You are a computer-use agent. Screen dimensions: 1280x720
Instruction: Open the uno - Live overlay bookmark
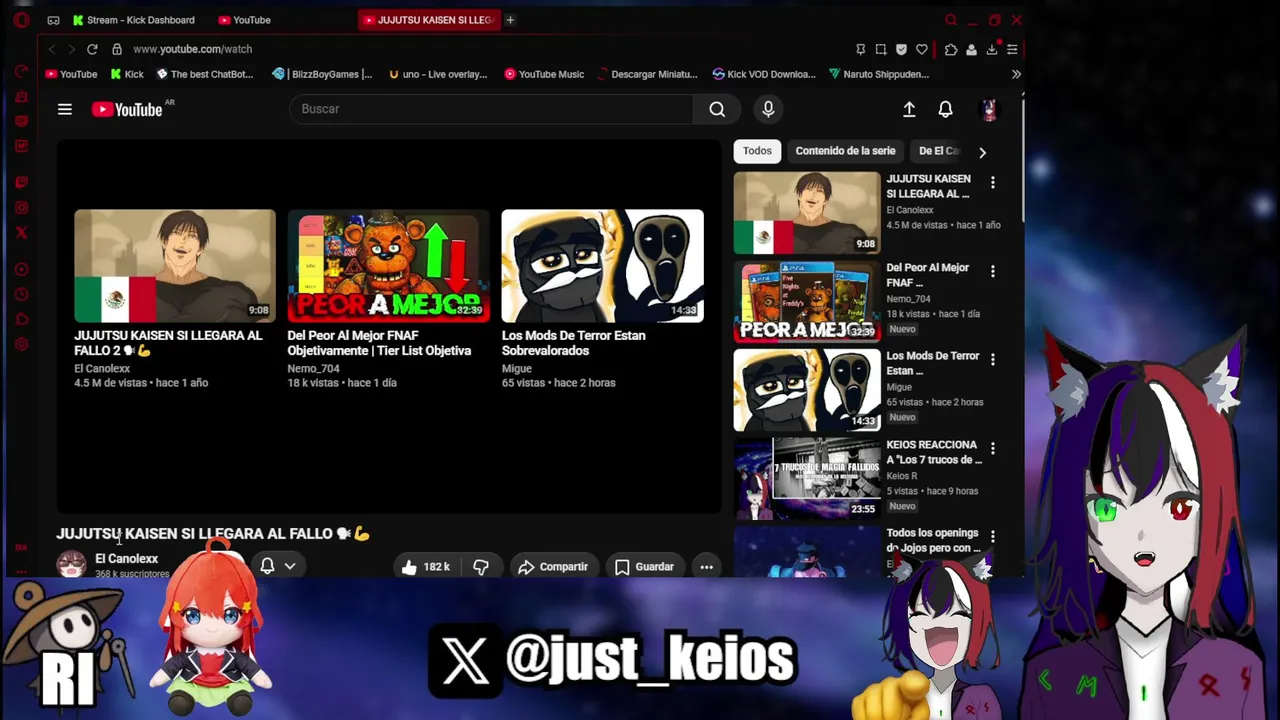(438, 74)
